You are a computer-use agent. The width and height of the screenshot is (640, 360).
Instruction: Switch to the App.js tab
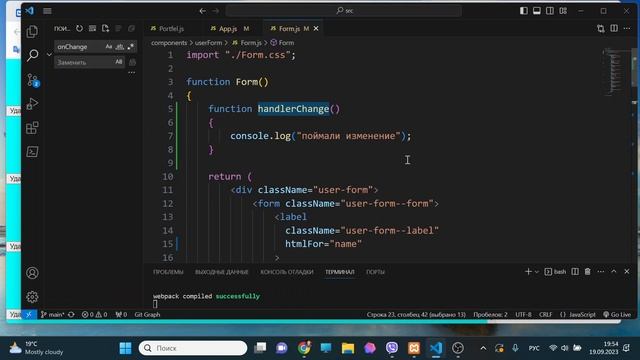click(x=229, y=29)
